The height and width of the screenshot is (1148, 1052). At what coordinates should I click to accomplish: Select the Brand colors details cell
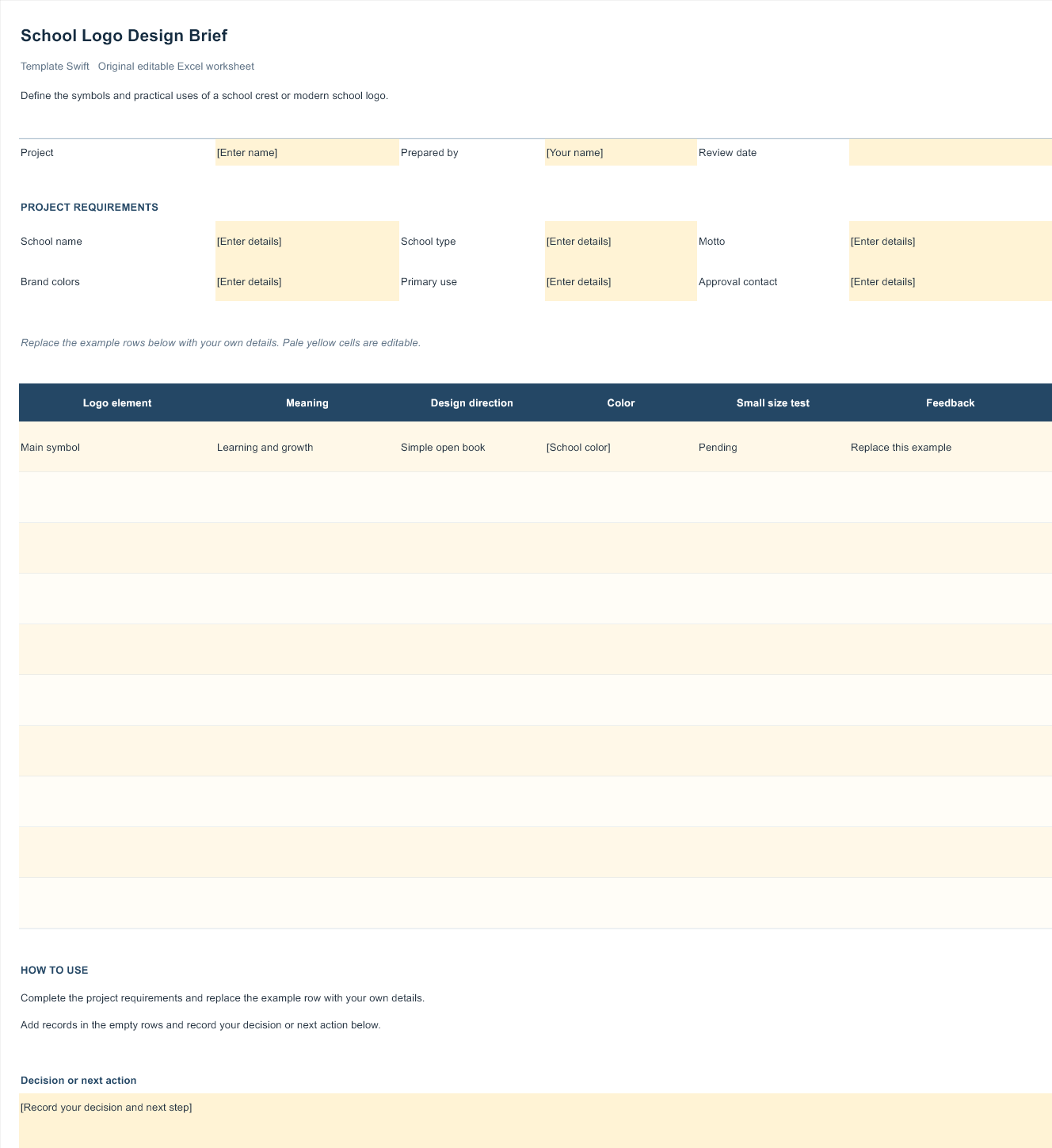coord(307,282)
